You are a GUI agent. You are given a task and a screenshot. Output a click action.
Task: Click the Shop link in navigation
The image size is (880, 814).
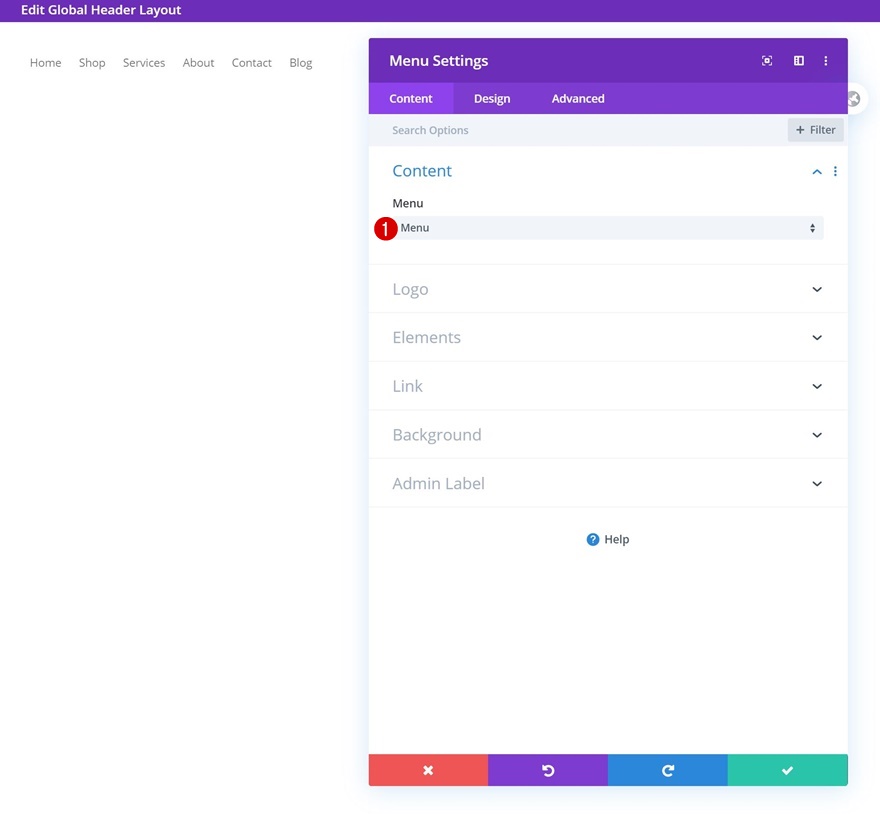[92, 63]
